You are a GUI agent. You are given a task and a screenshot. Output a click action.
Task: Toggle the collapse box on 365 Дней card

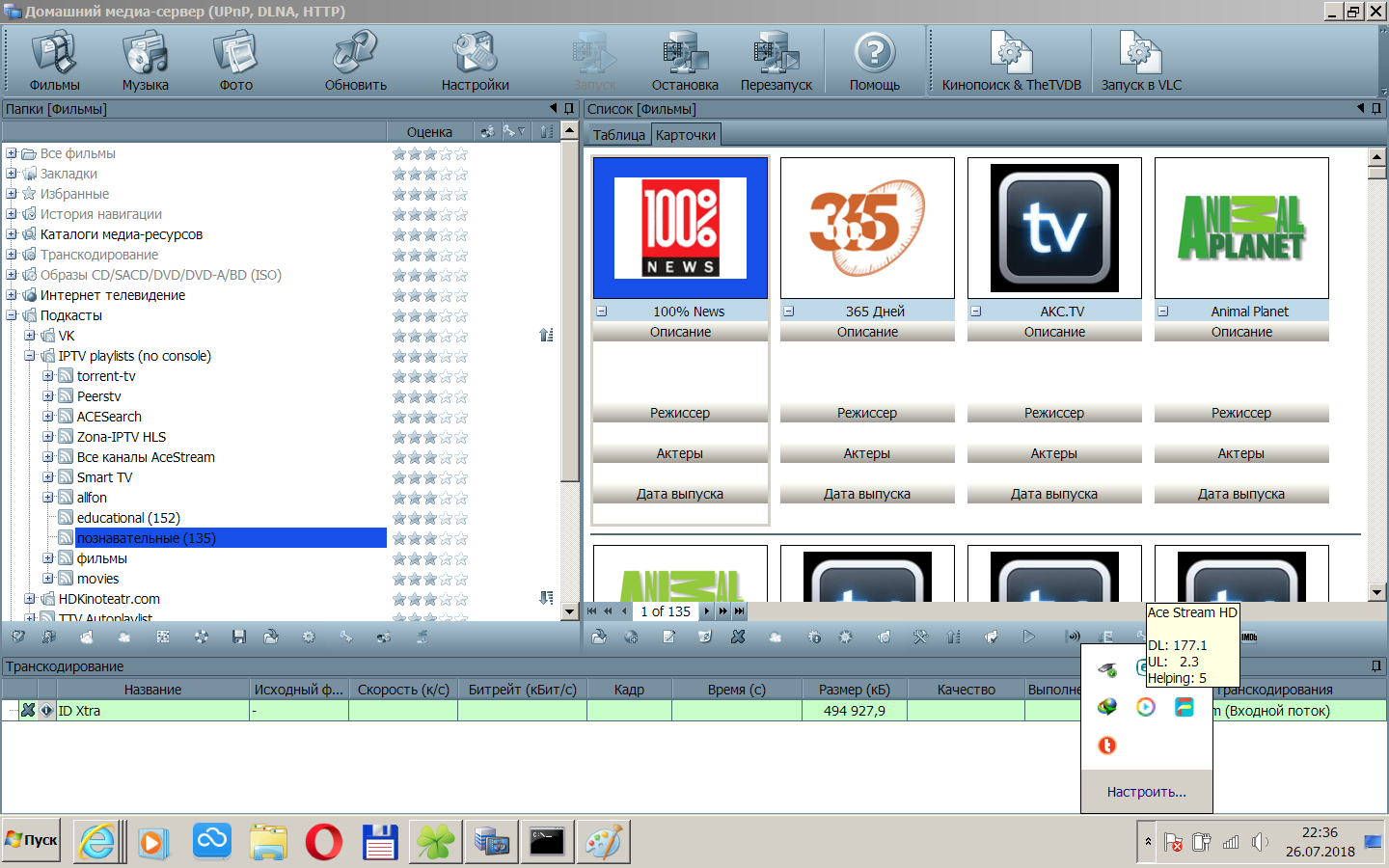click(788, 312)
